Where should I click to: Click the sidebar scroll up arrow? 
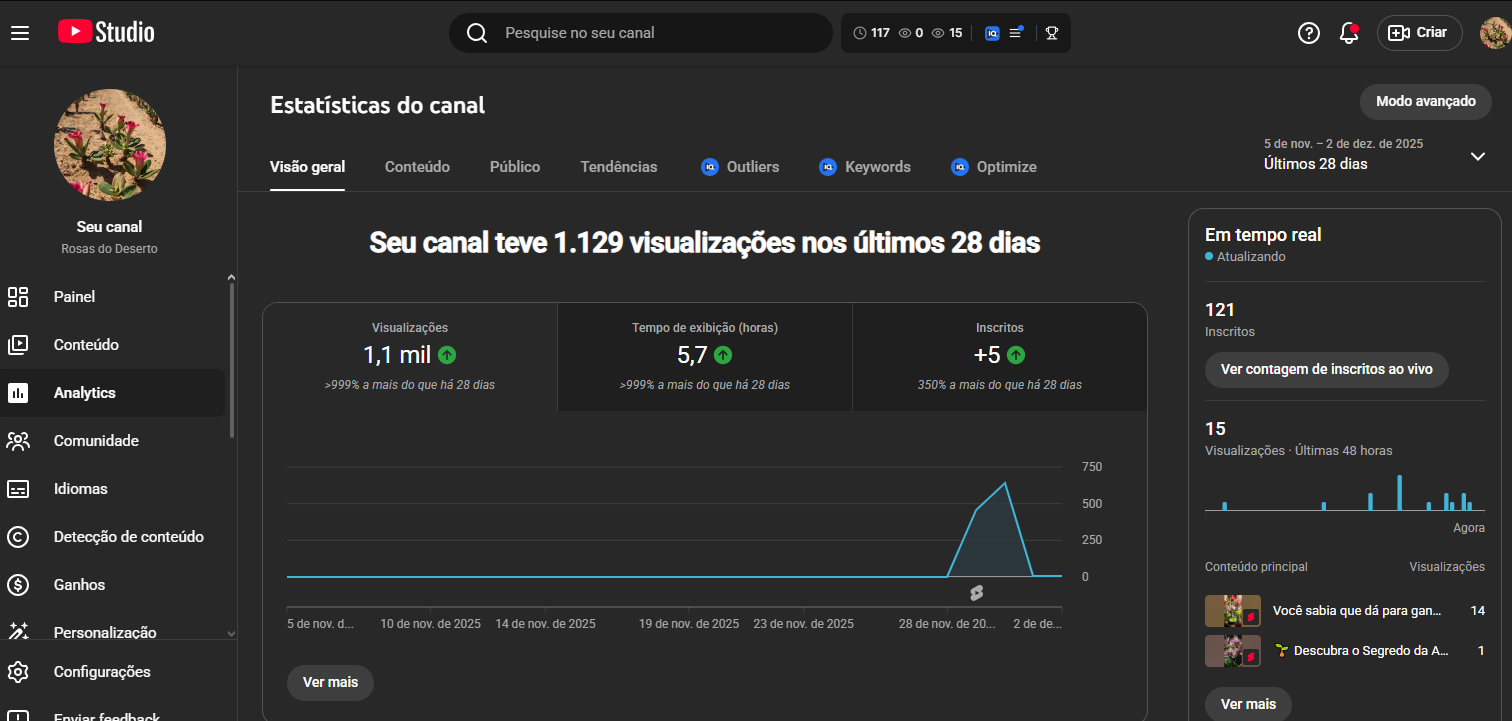[x=232, y=277]
